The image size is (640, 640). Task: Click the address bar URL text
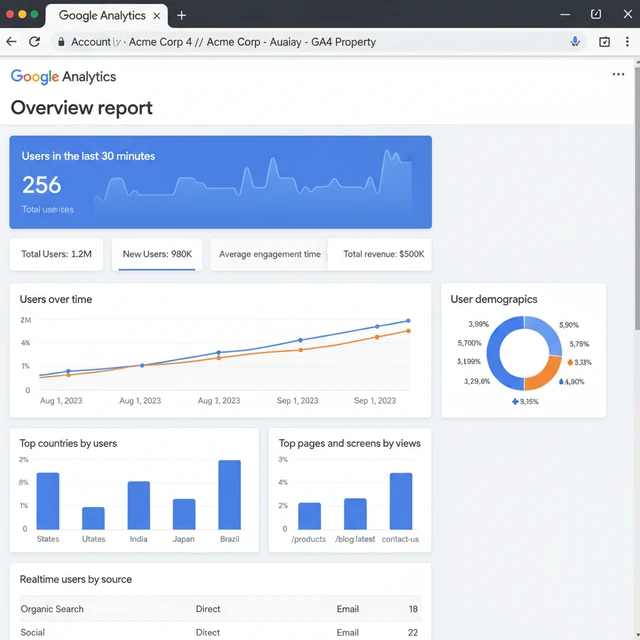[223, 42]
